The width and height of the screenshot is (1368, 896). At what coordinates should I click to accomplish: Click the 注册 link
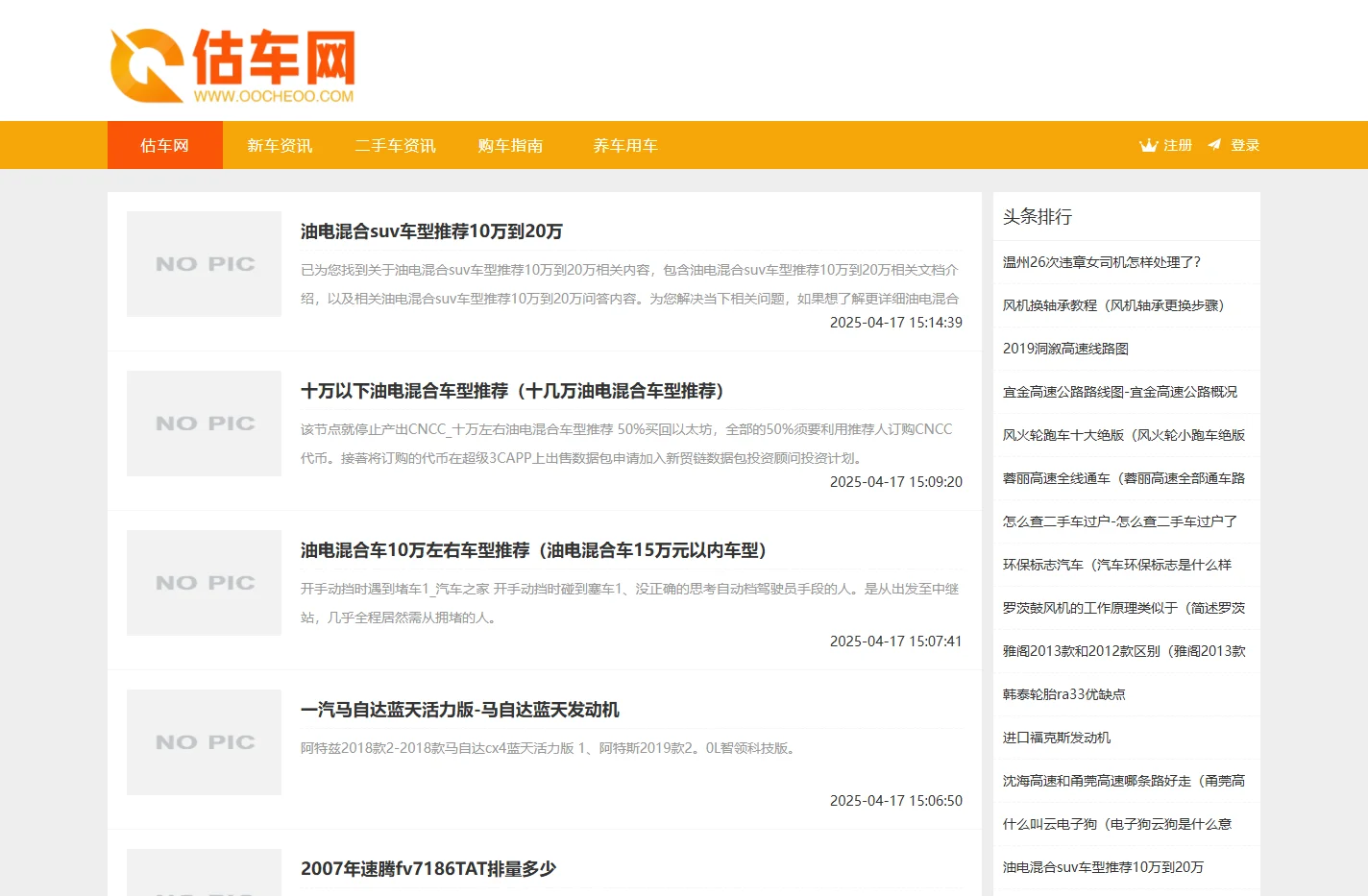[x=1178, y=145]
